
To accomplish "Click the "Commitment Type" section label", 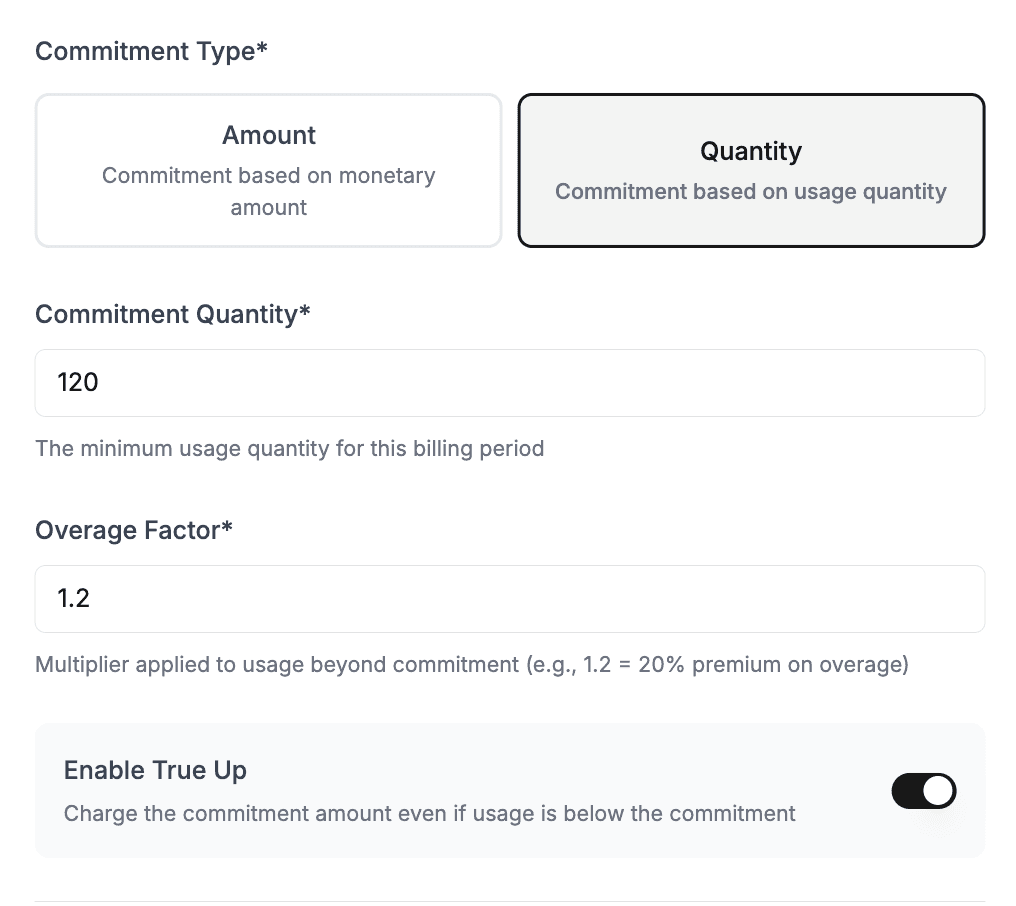I will (x=151, y=51).
